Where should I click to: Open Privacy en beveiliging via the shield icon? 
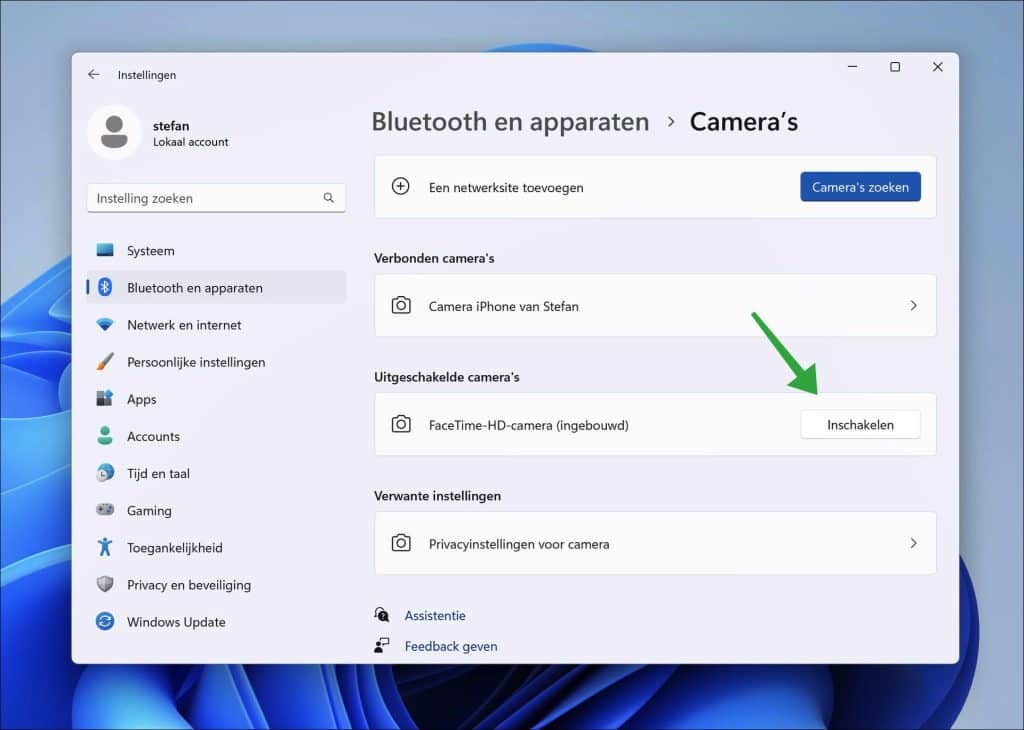[x=105, y=584]
